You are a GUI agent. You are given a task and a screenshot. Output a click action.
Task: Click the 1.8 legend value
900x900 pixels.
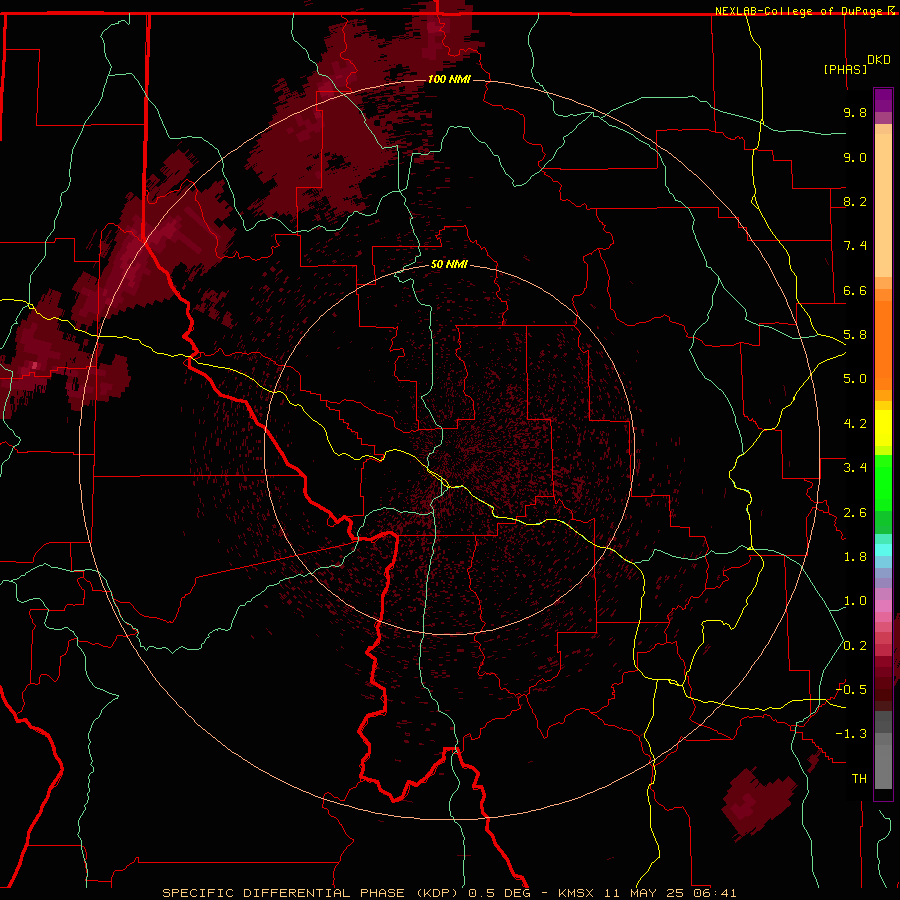(x=855, y=557)
